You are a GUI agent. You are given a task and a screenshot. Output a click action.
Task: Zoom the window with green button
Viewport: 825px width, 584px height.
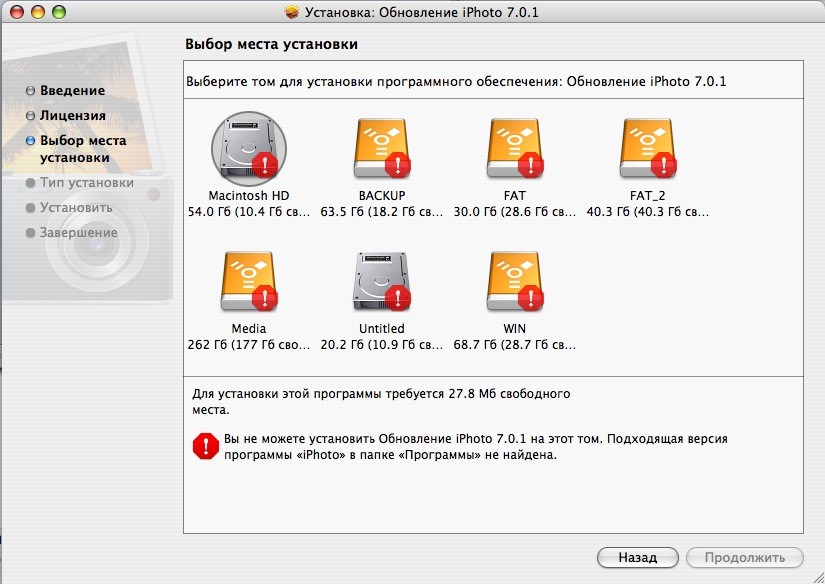point(59,12)
